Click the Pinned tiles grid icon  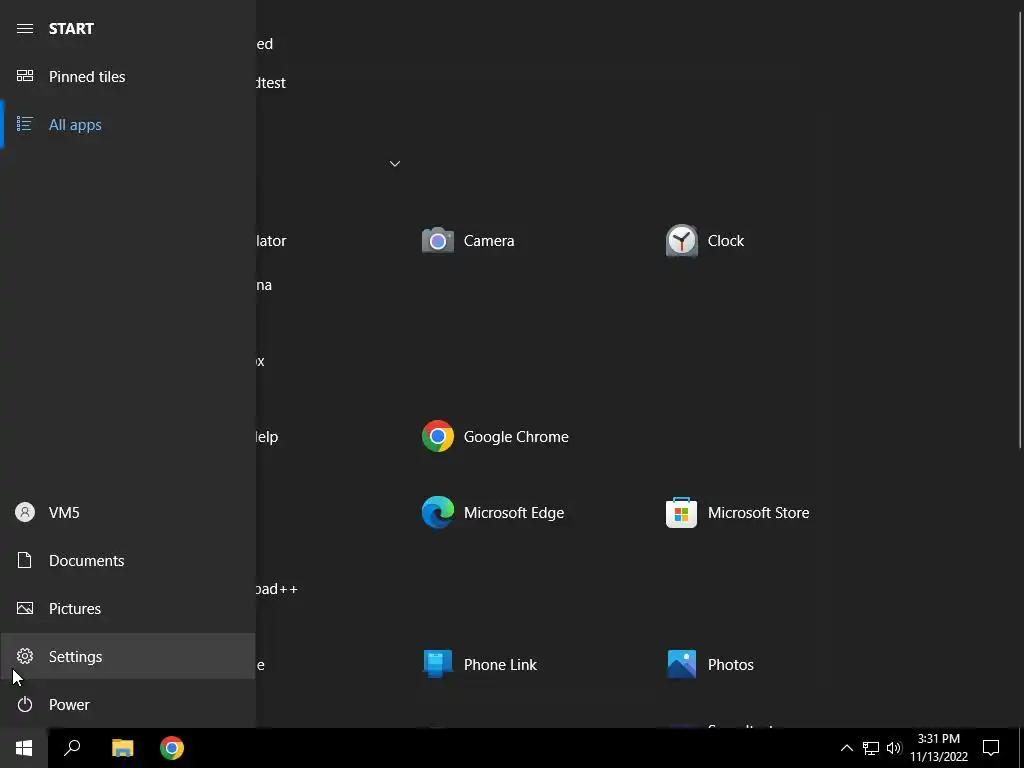click(25, 76)
